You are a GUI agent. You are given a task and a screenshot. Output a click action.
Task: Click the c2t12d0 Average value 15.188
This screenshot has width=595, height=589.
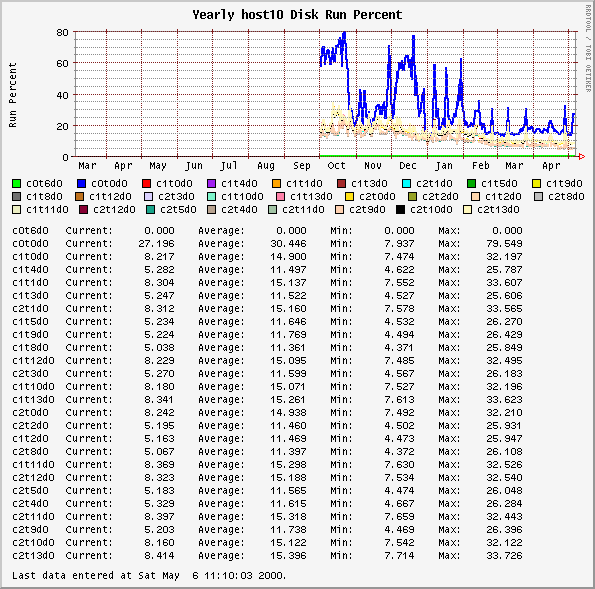(288, 477)
